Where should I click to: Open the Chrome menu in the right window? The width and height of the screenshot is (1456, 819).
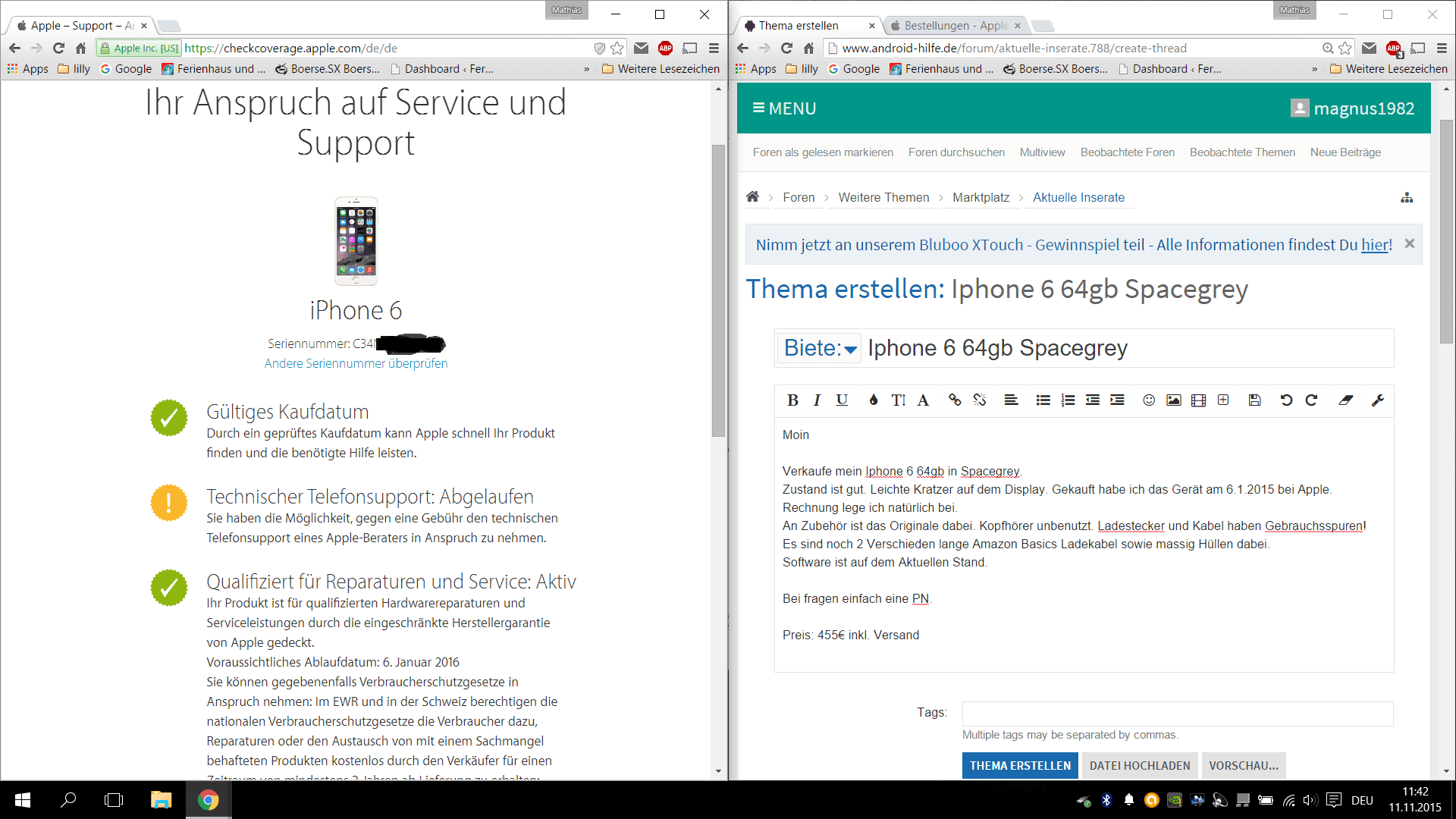(1442, 48)
